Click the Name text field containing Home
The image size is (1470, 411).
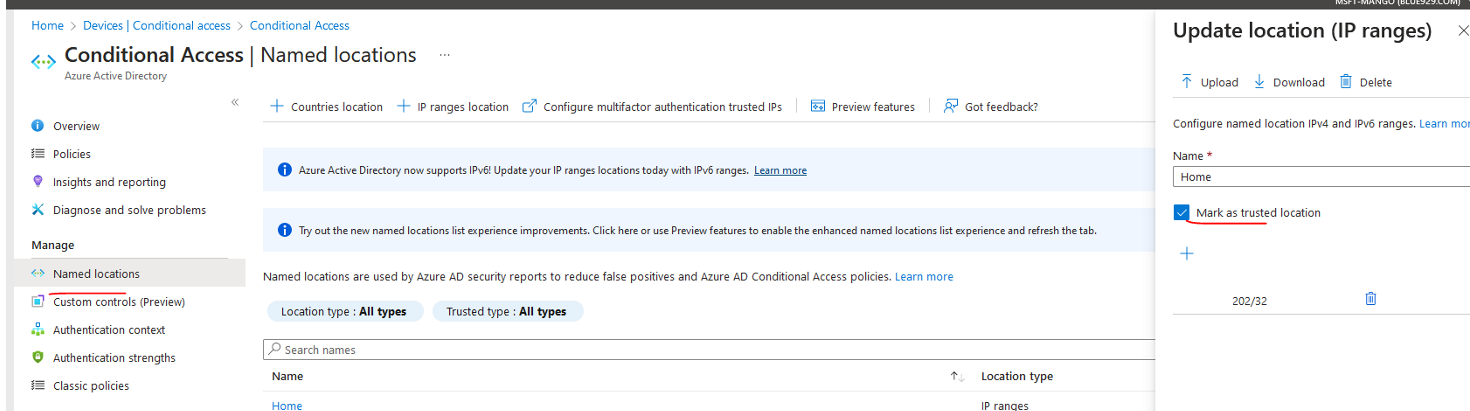1320,177
